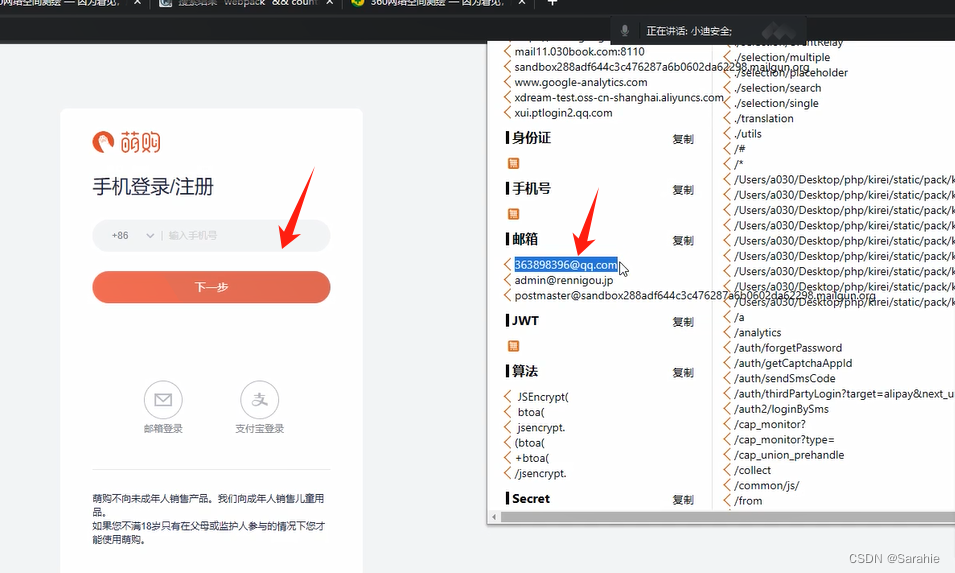Click the 下一步 button

(x=211, y=287)
